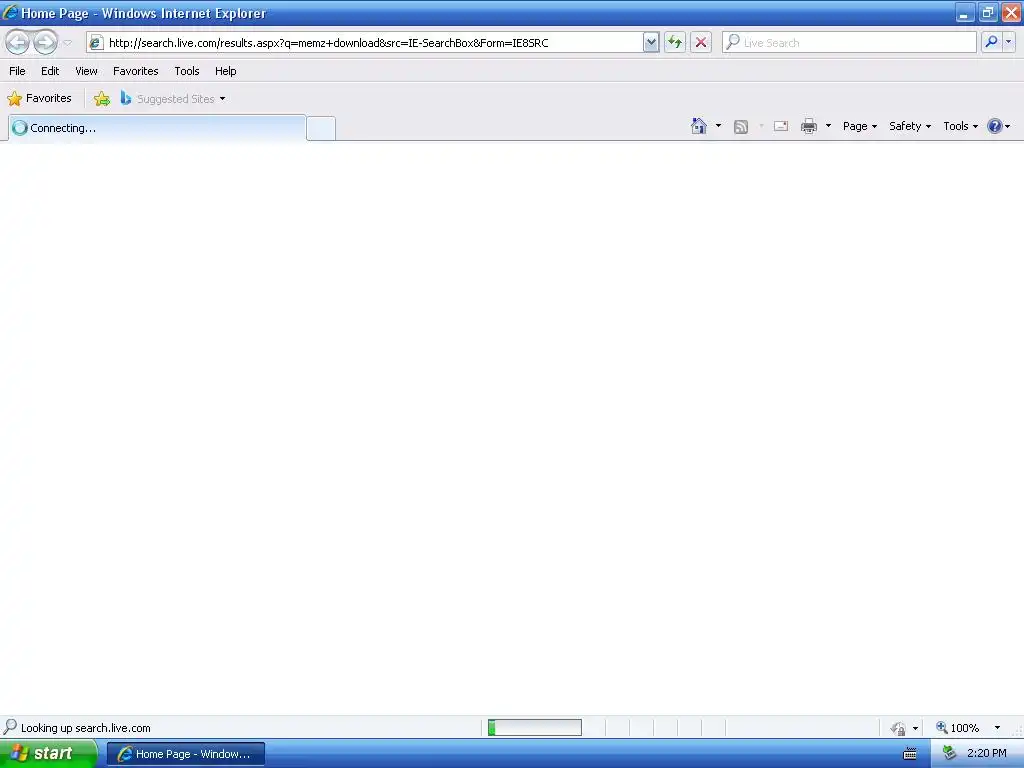Stop loading with the red X icon
Viewport: 1024px width, 768px height.
(x=701, y=42)
